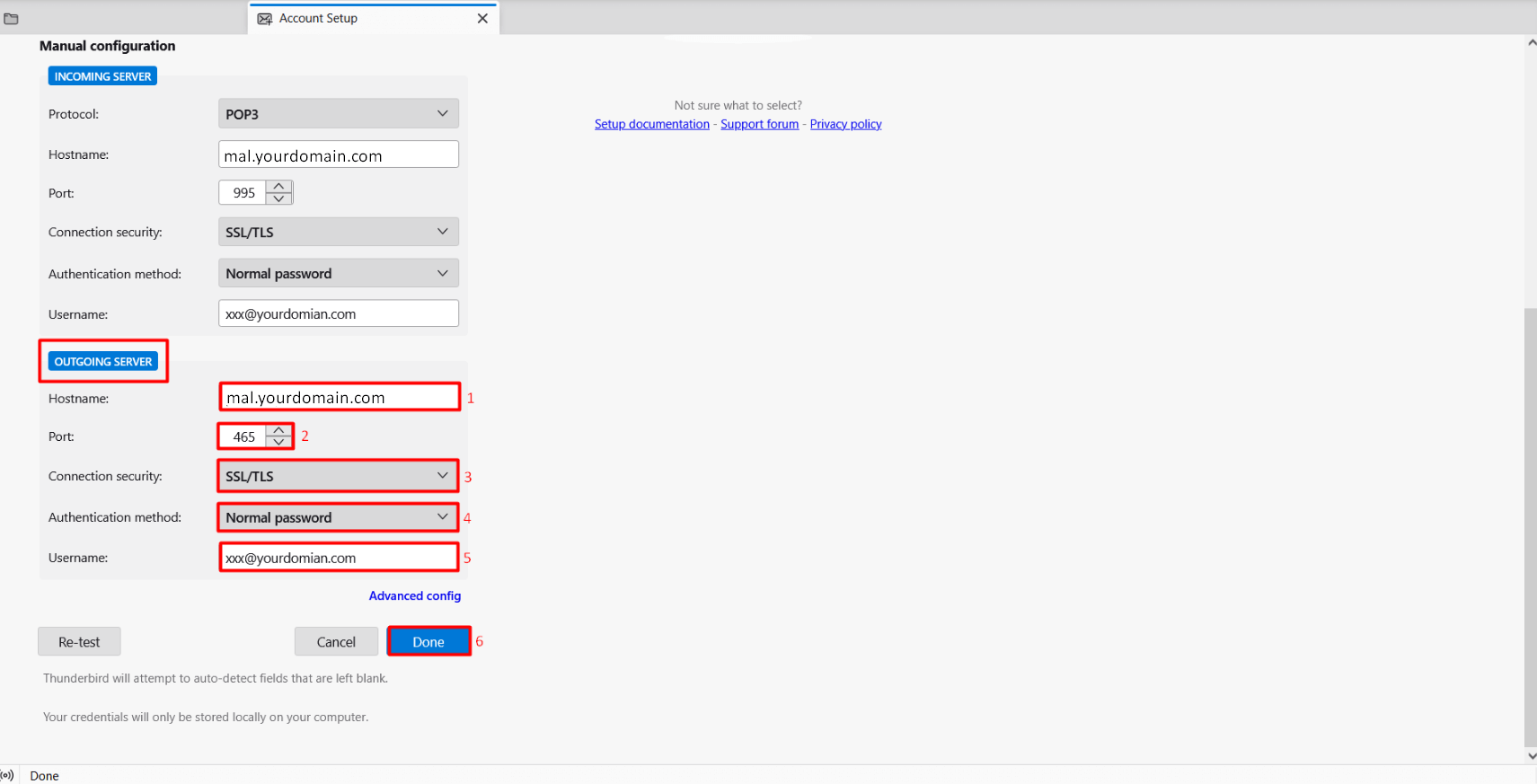Open incoming Authentication method dropdown

click(x=338, y=274)
